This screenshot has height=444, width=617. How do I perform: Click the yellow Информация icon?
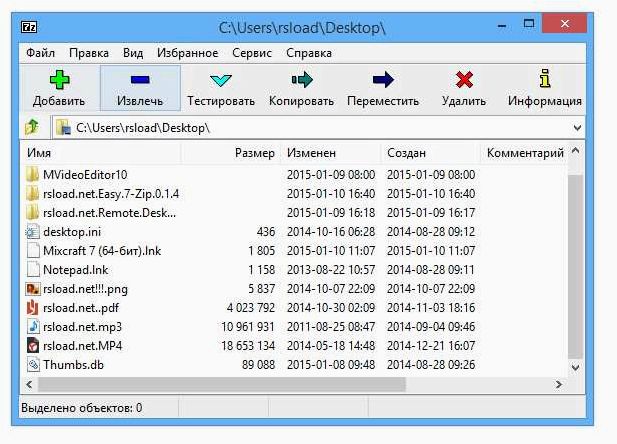pos(545,78)
